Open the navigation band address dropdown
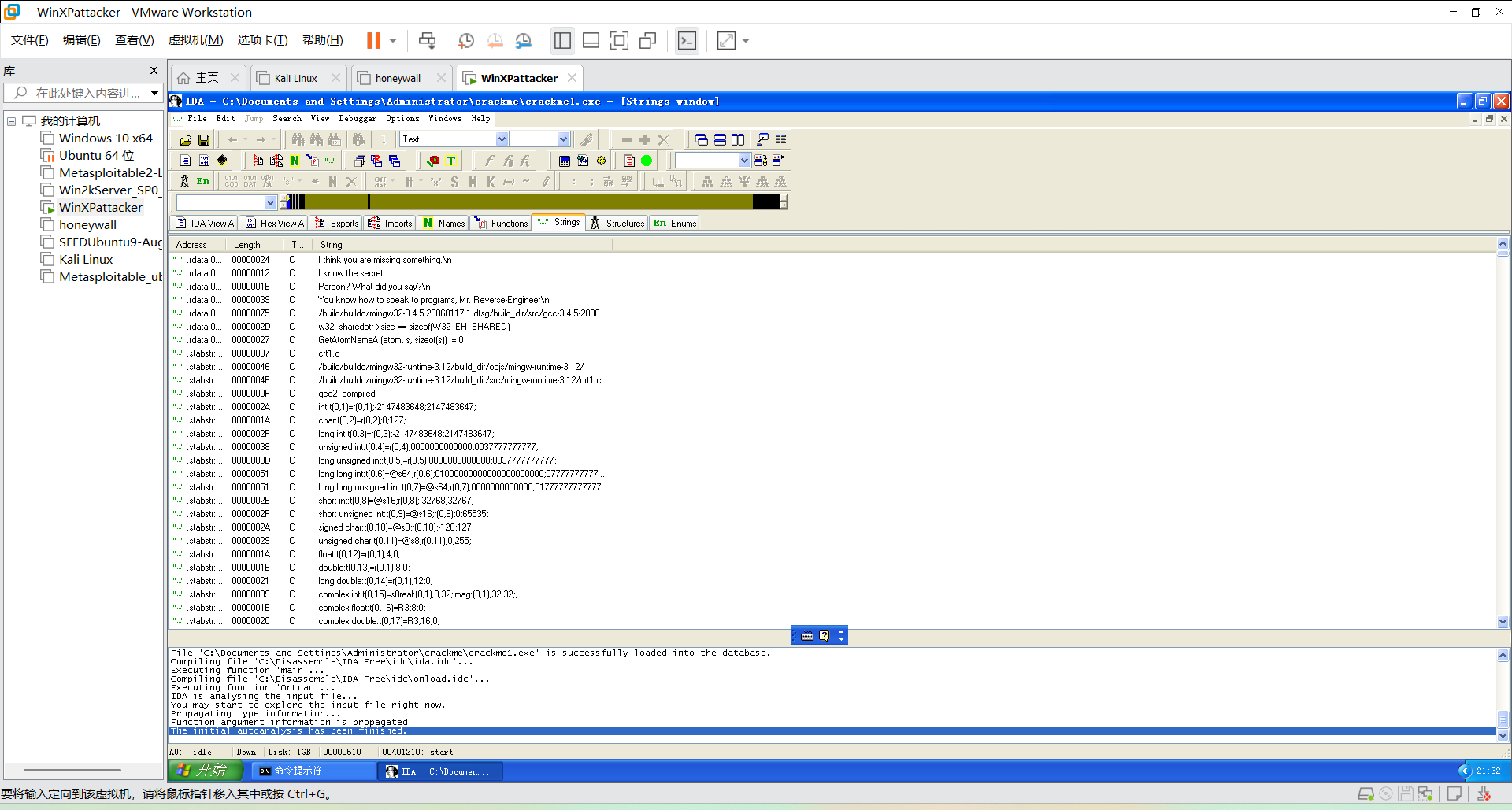This screenshot has height=810, width=1512. coord(270,202)
